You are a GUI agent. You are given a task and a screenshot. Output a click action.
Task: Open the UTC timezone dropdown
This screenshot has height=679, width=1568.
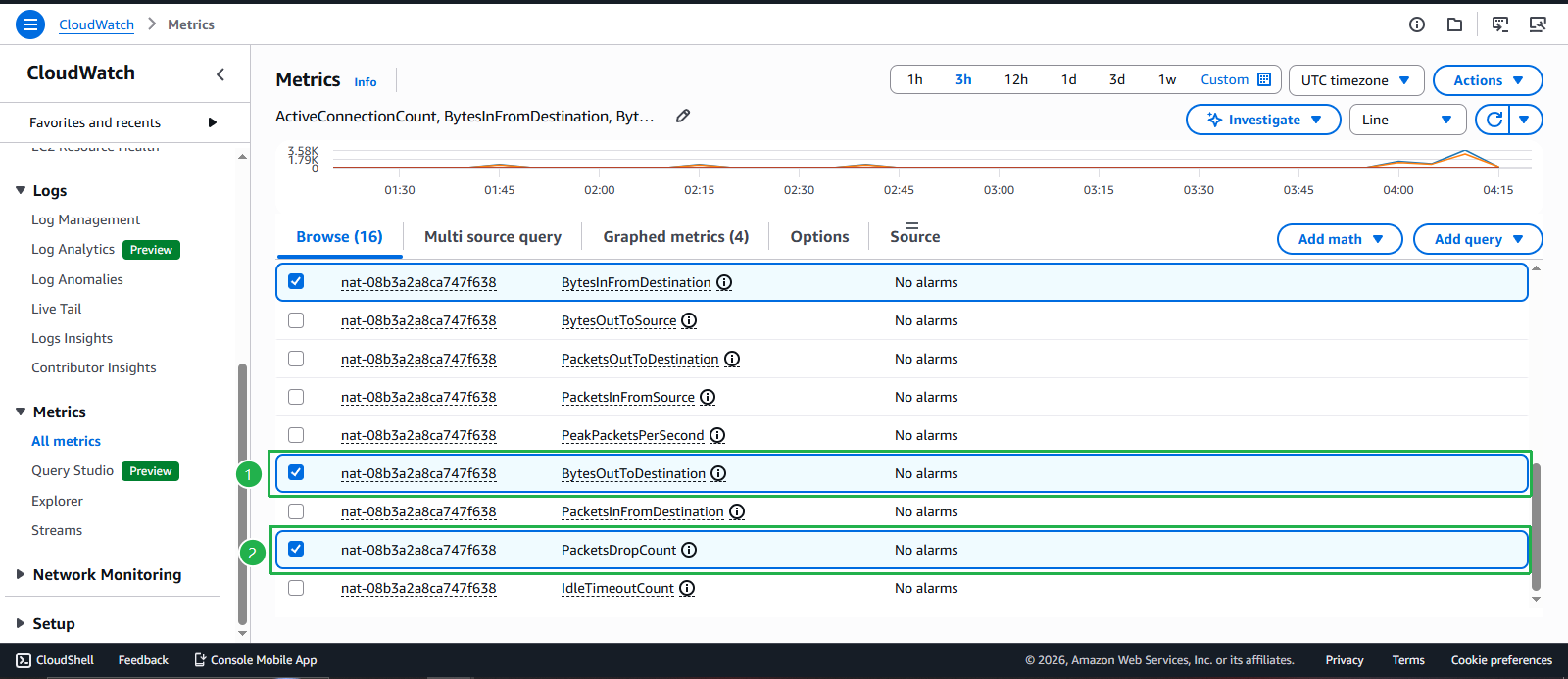tap(1355, 80)
